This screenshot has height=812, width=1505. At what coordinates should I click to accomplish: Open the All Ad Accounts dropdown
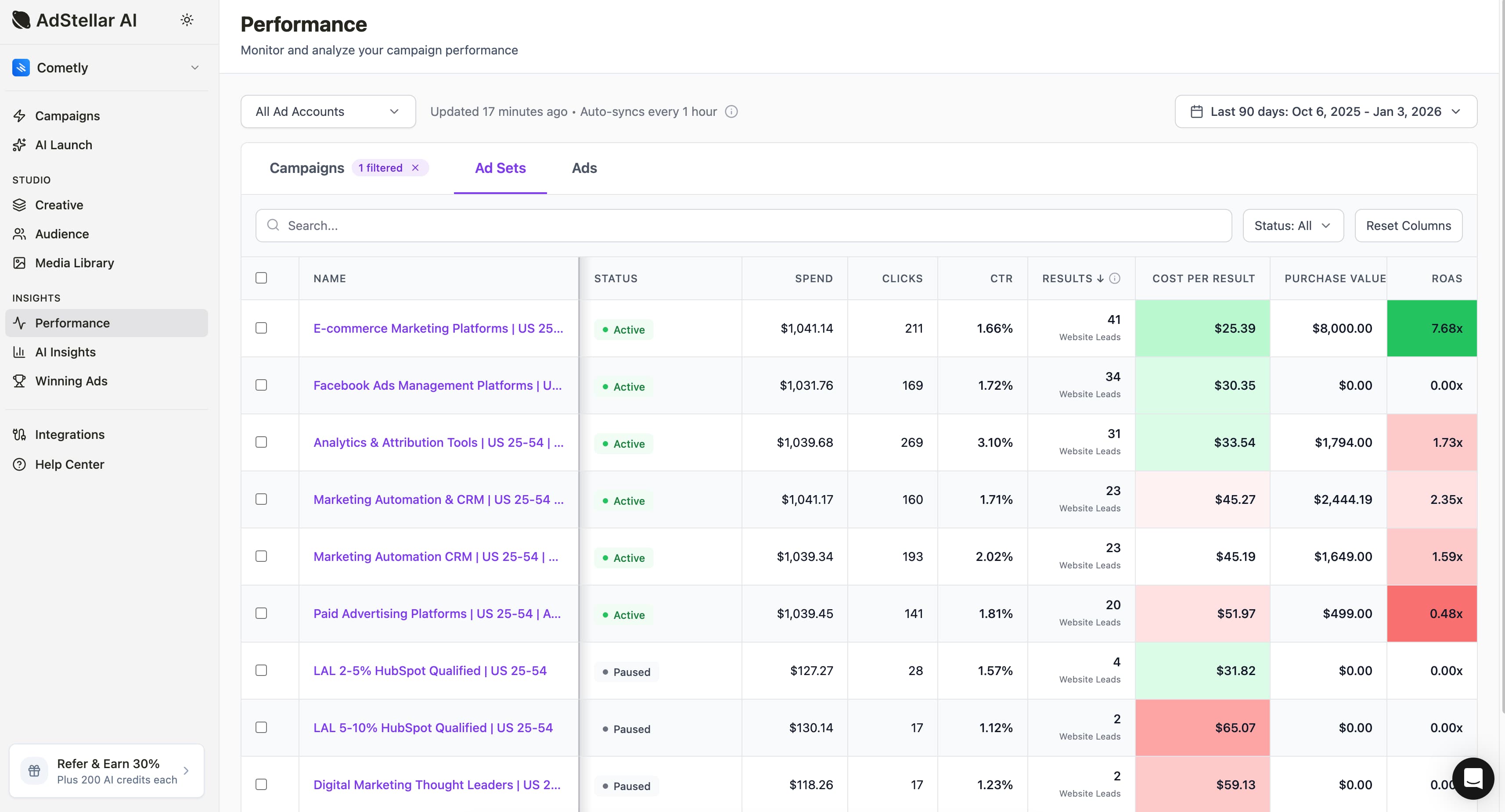pos(328,111)
